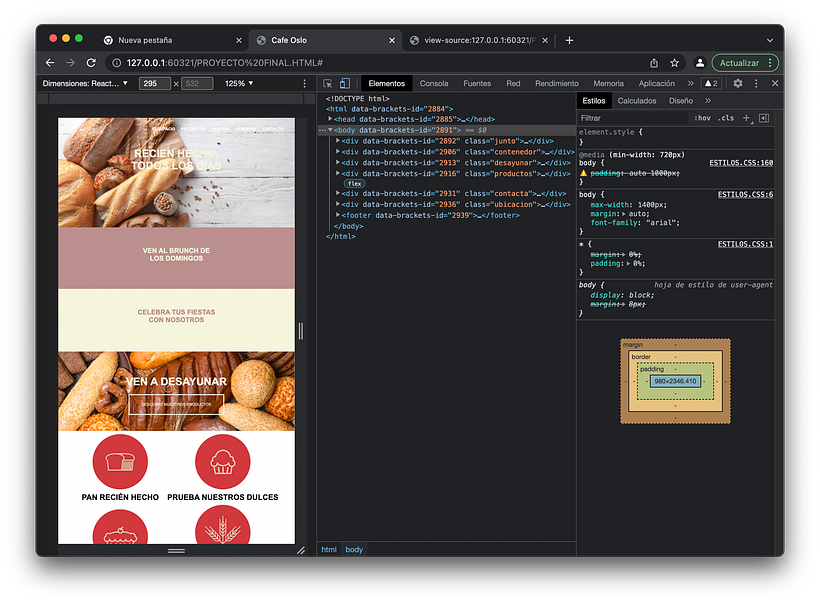Click the bread loaf icon
The width and height of the screenshot is (820, 604).
point(120,462)
